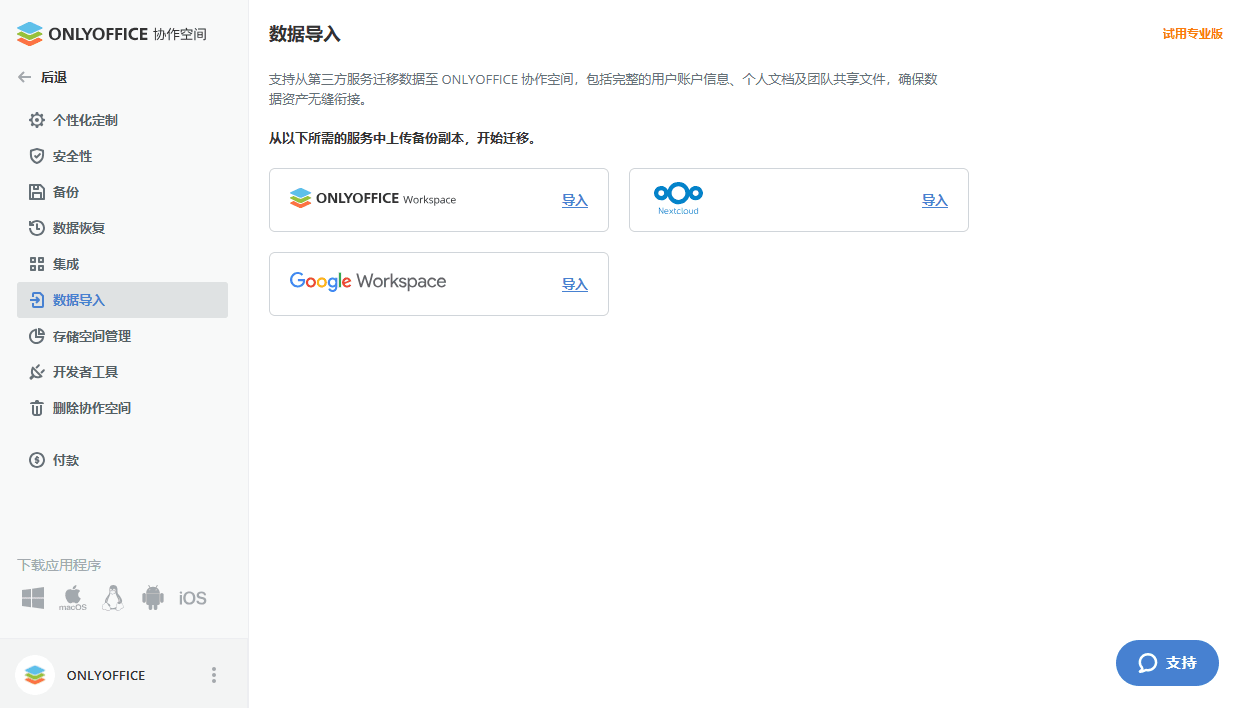
Task: Click the Google Workspace logo in card
Action: [x=368, y=282]
